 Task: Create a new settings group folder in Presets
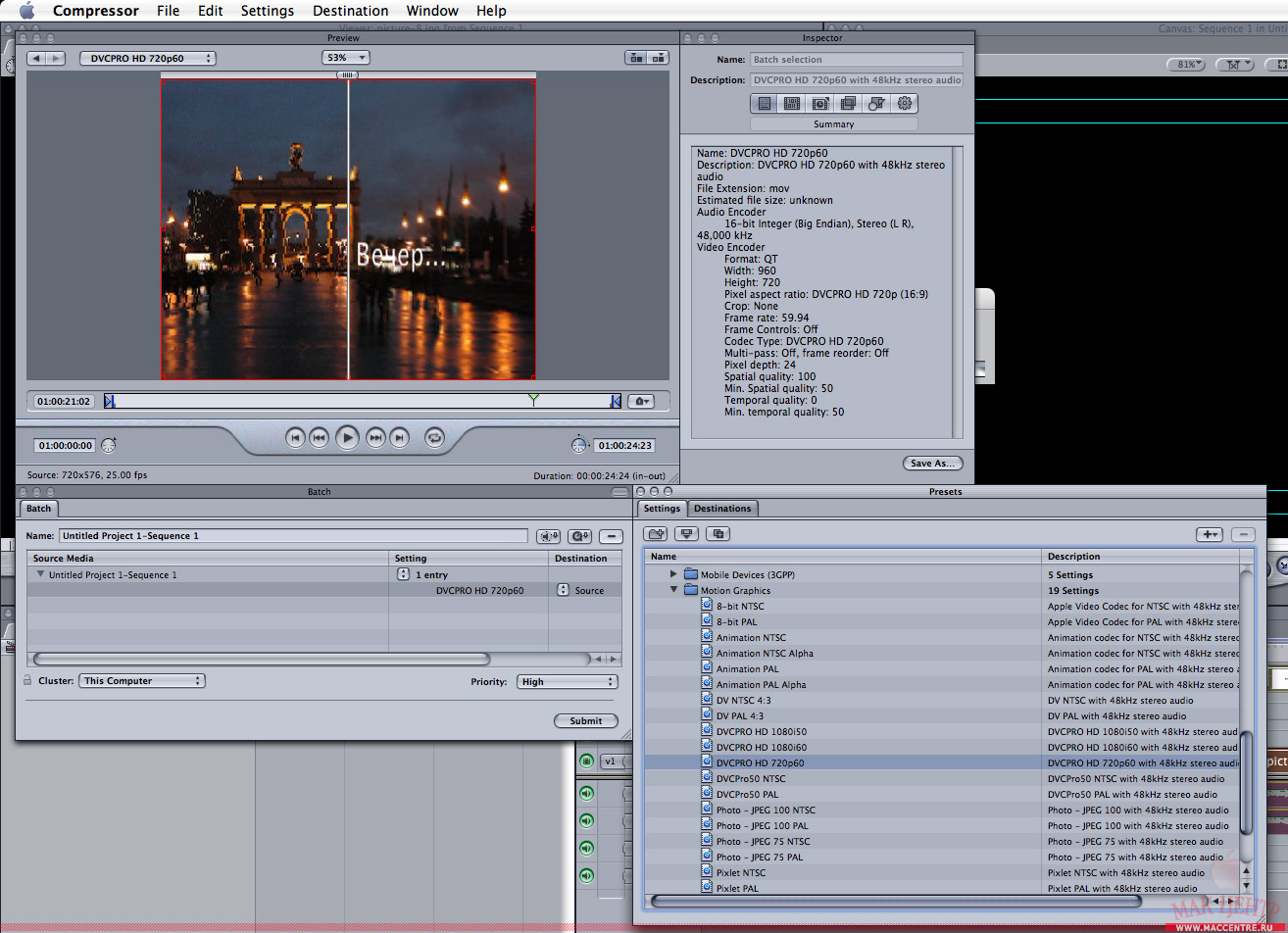(656, 534)
